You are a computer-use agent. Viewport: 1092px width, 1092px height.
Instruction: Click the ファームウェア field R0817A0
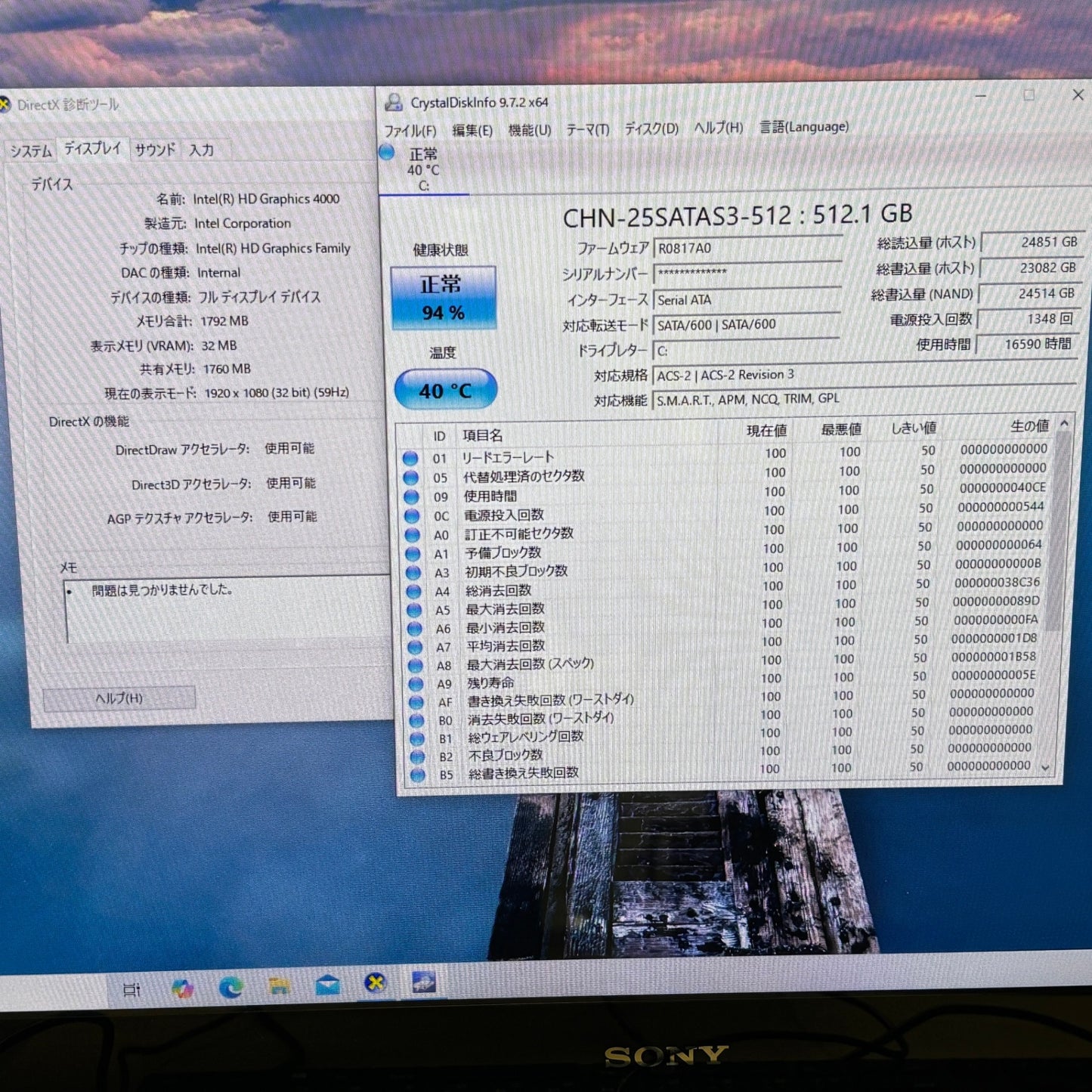click(x=747, y=249)
